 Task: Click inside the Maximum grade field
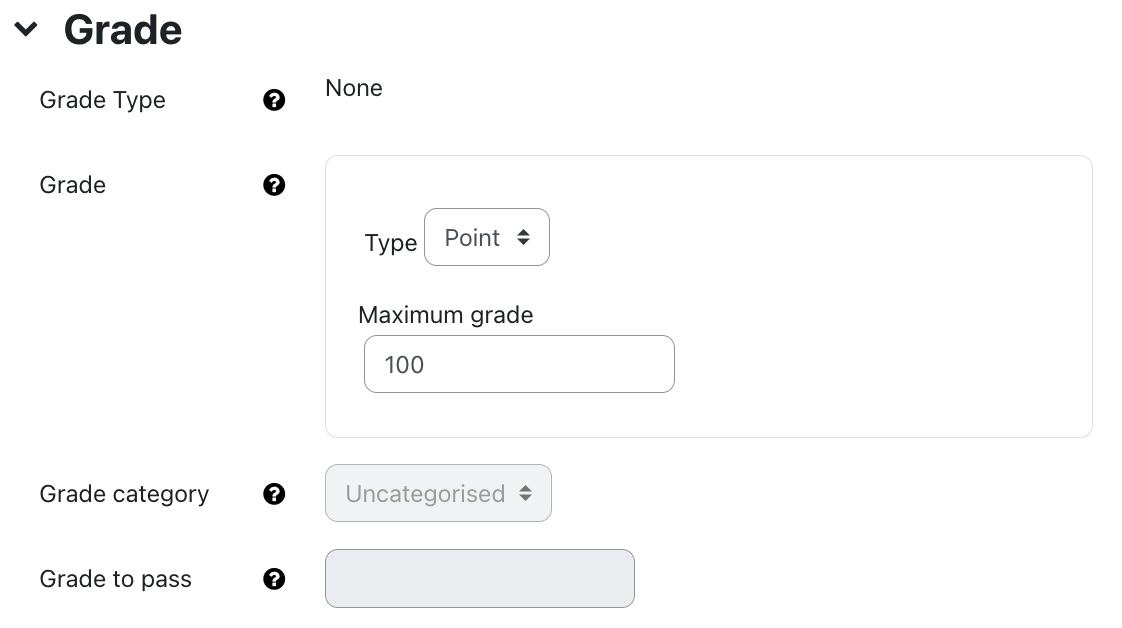pos(518,364)
